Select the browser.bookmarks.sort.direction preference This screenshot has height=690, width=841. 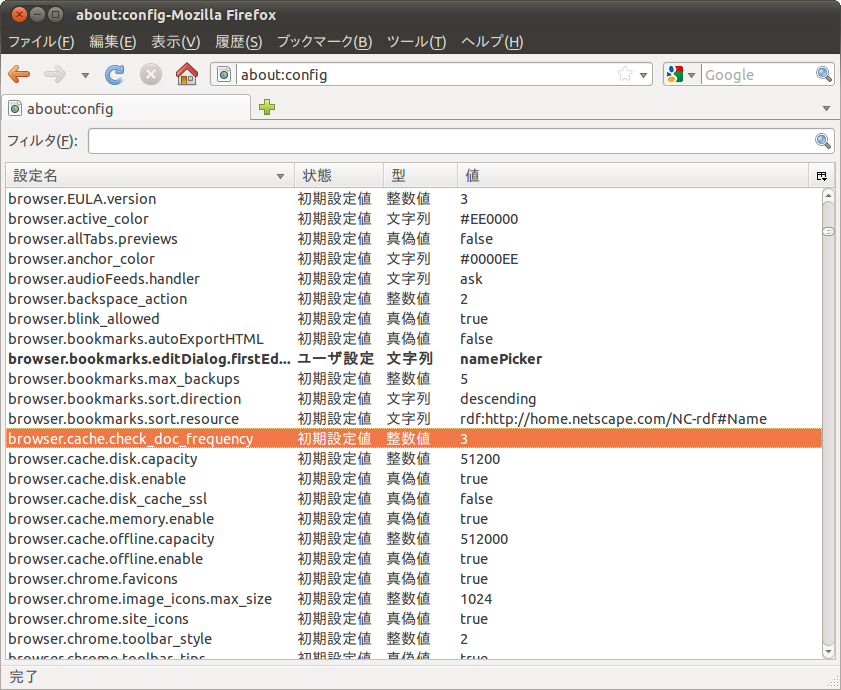tap(414, 399)
